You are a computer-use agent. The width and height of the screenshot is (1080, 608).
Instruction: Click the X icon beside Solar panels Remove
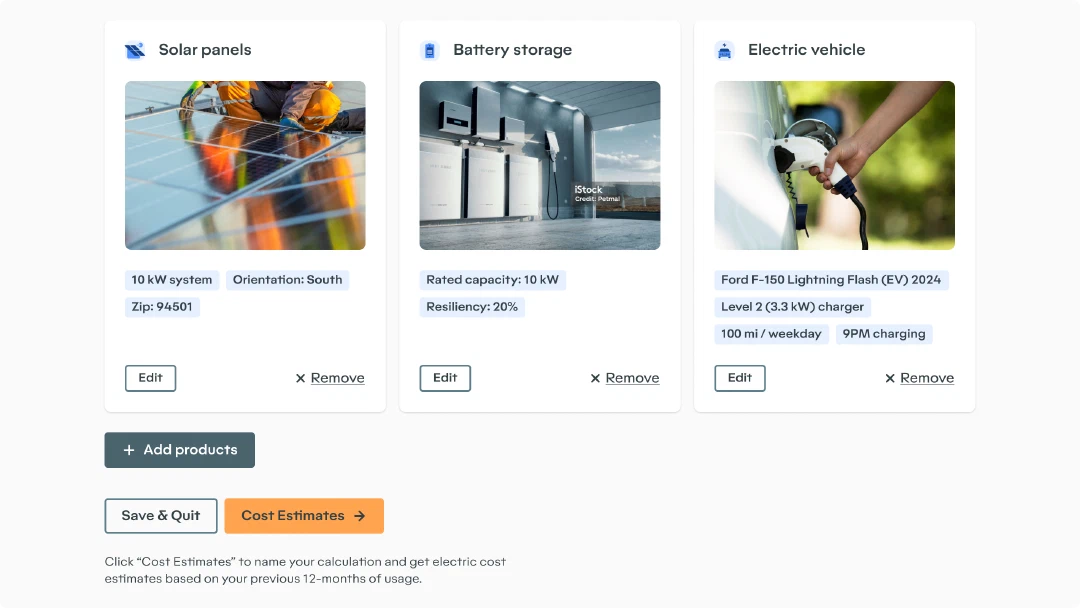click(300, 378)
